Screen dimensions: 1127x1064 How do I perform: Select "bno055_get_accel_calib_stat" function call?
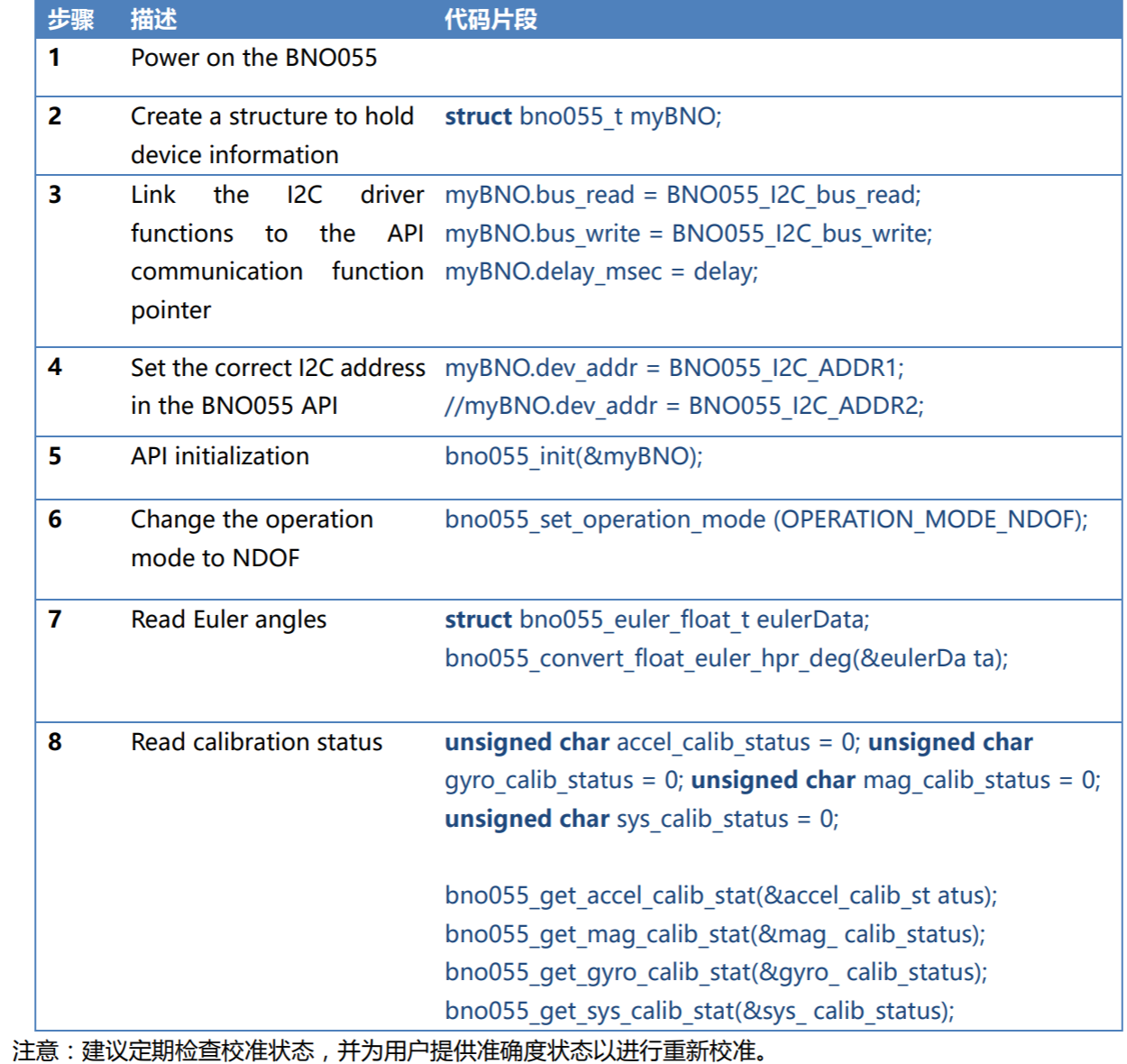pyautogui.click(x=722, y=896)
